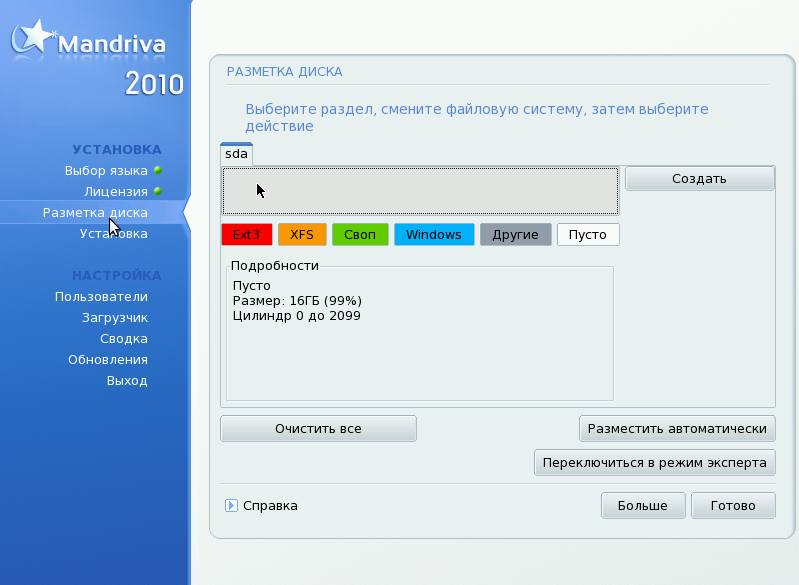Expand the Справка help triangle icon
Viewport: 799px width, 585px height.
click(231, 506)
